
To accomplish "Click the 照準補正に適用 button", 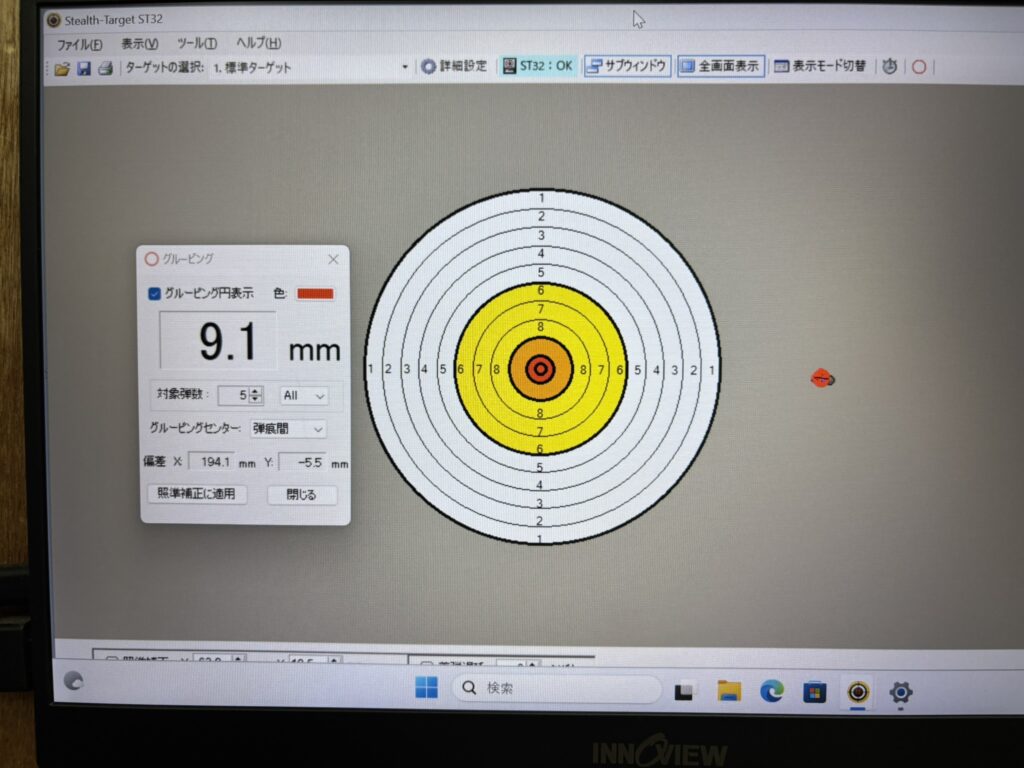I will point(197,494).
